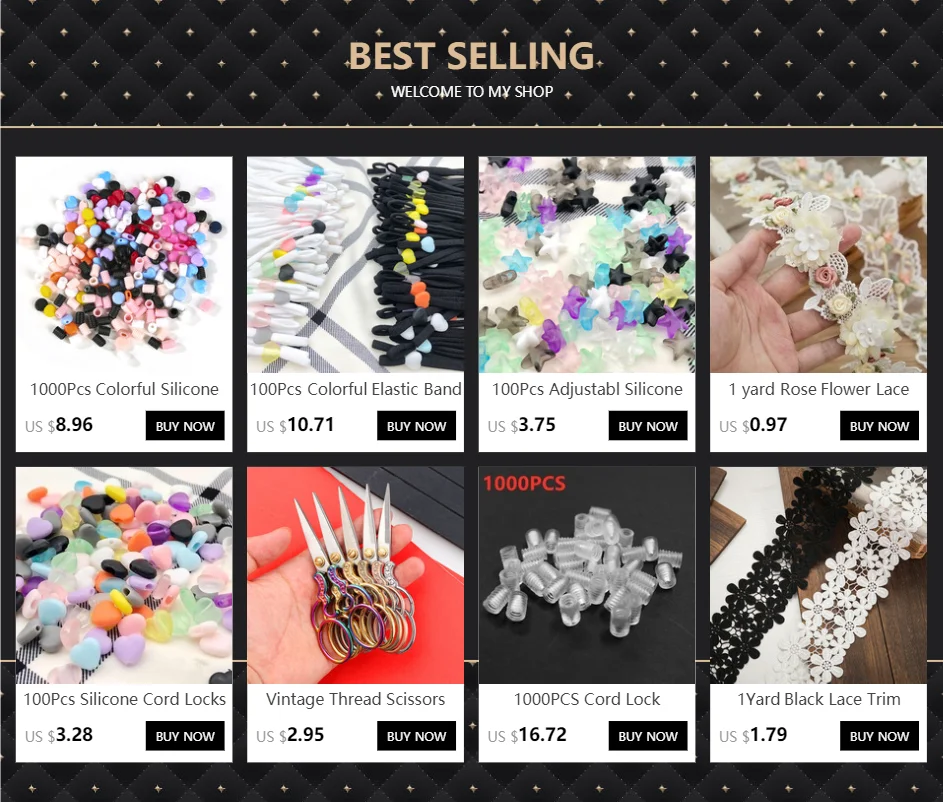
Task: Buy the $3.28 Silicone Cord Locks
Action: [185, 736]
